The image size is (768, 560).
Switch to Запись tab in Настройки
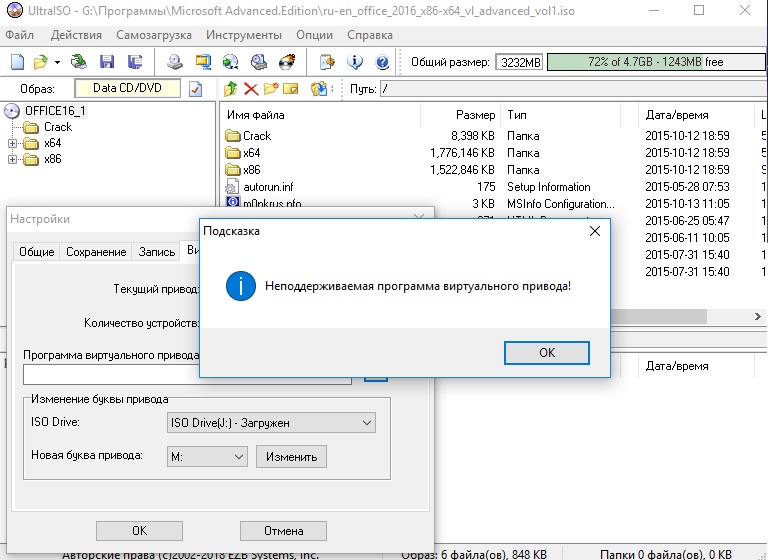[157, 252]
